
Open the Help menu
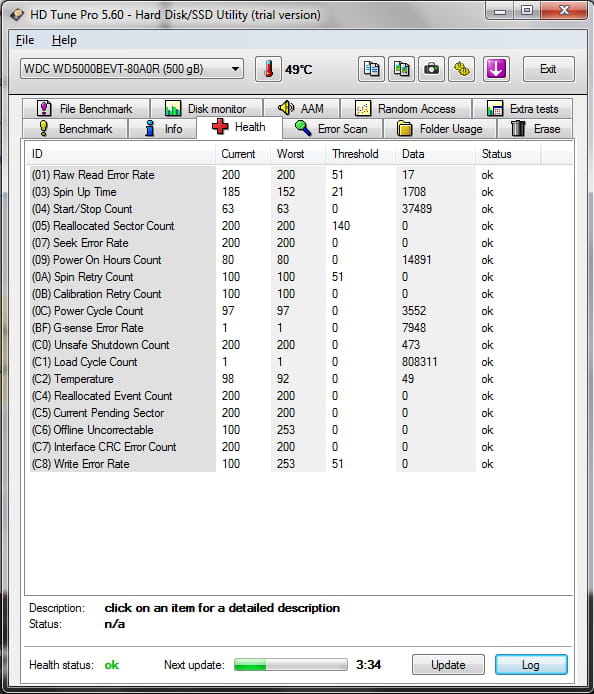[x=64, y=40]
